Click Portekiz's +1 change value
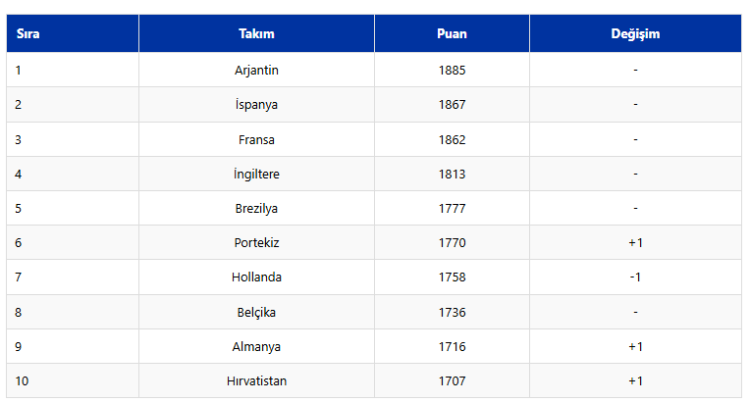Image resolution: width=750 pixels, height=403 pixels. (x=635, y=243)
